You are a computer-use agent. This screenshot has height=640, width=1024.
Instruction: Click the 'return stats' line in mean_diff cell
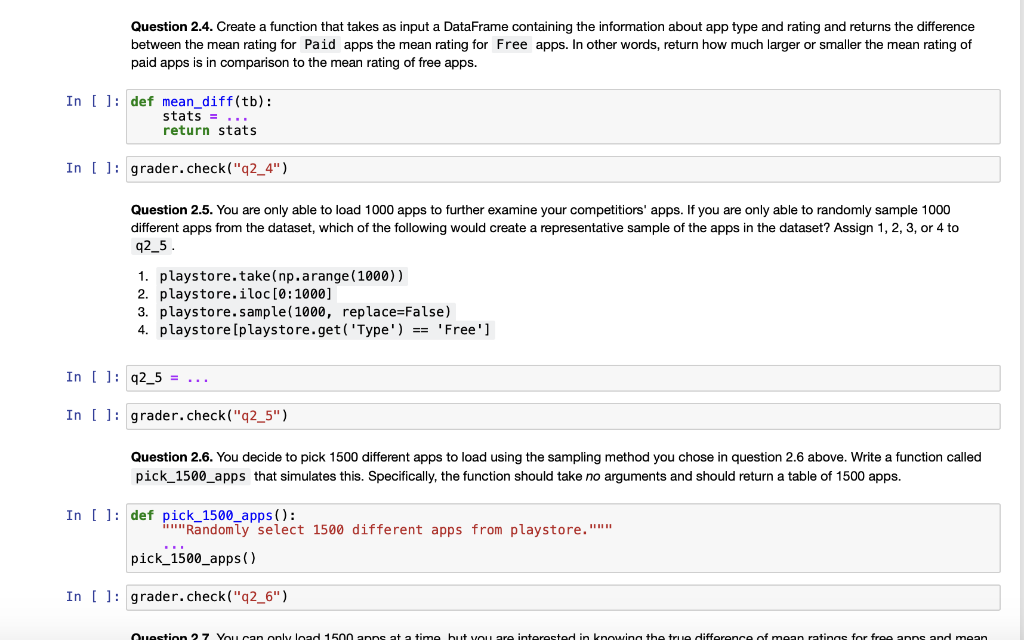(210, 131)
